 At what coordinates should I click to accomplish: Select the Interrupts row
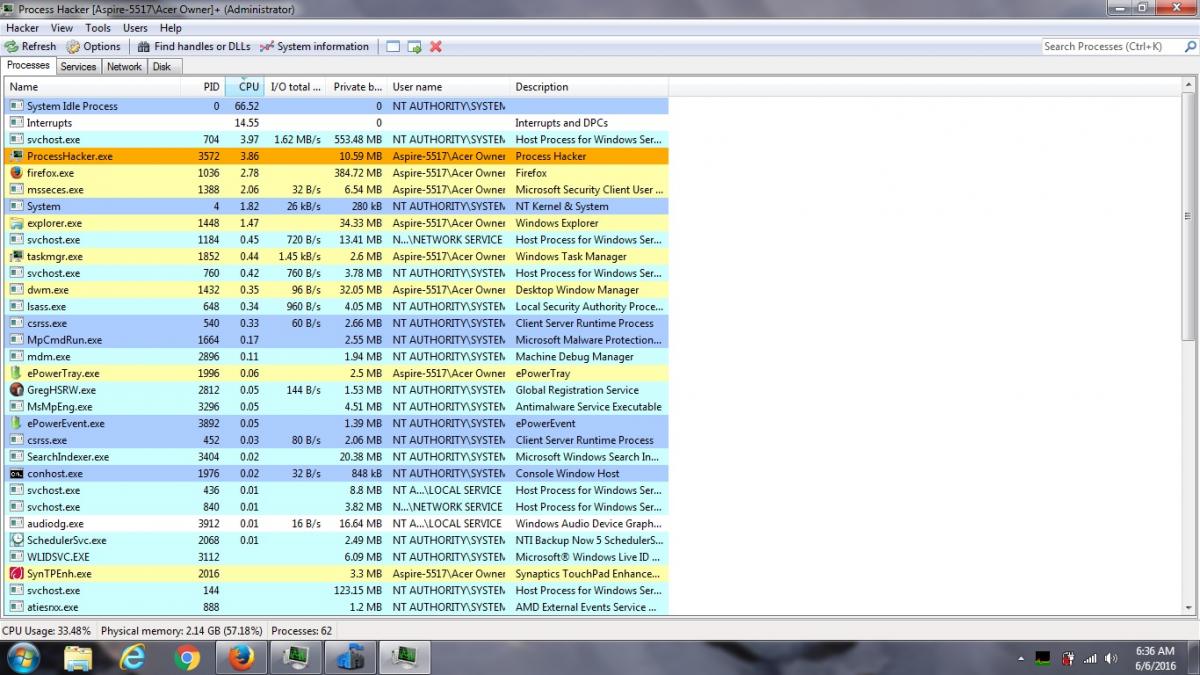337,123
